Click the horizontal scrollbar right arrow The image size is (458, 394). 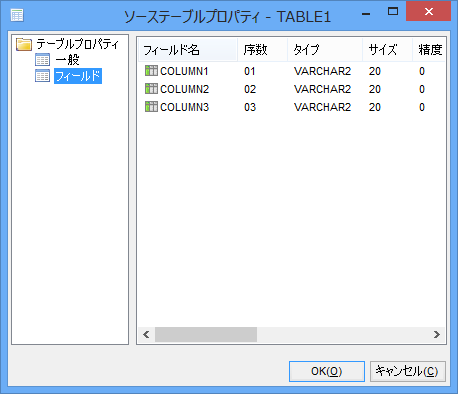437,334
